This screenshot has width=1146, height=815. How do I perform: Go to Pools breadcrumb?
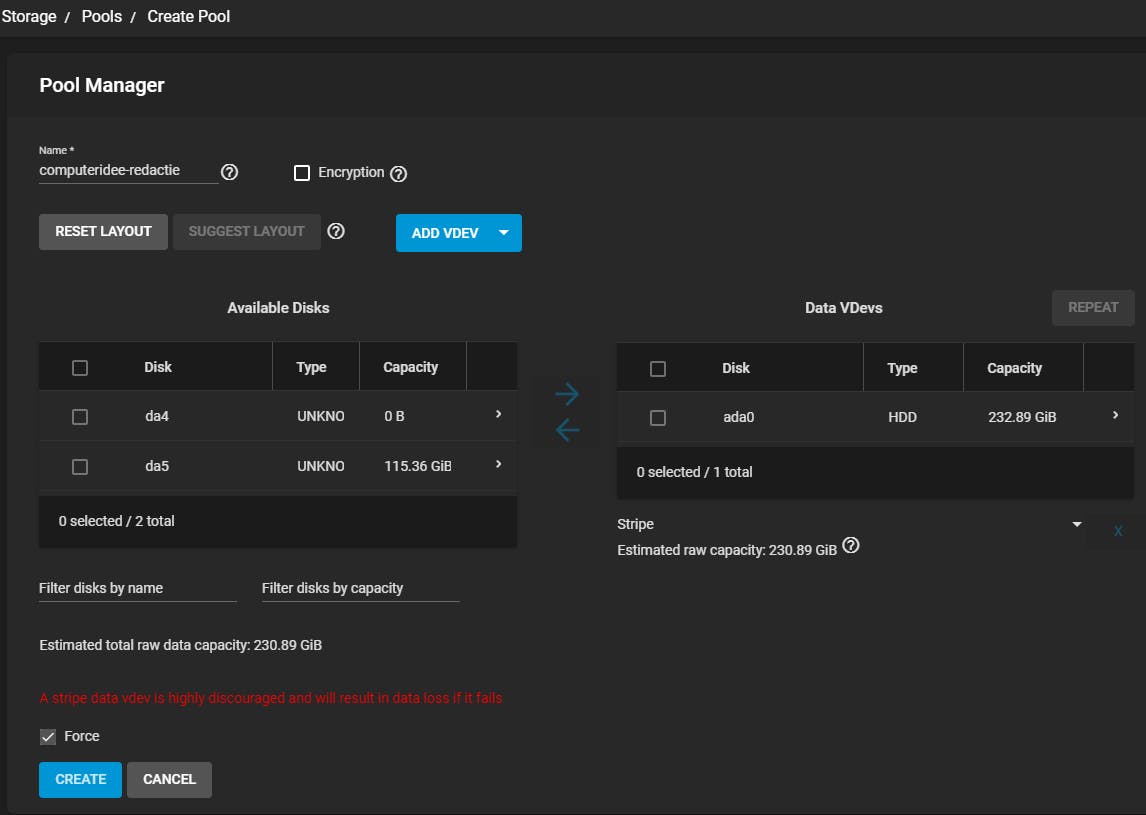(x=102, y=16)
